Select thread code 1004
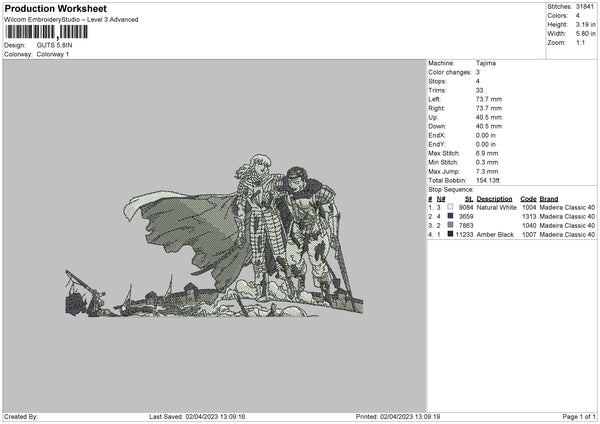 pos(529,207)
